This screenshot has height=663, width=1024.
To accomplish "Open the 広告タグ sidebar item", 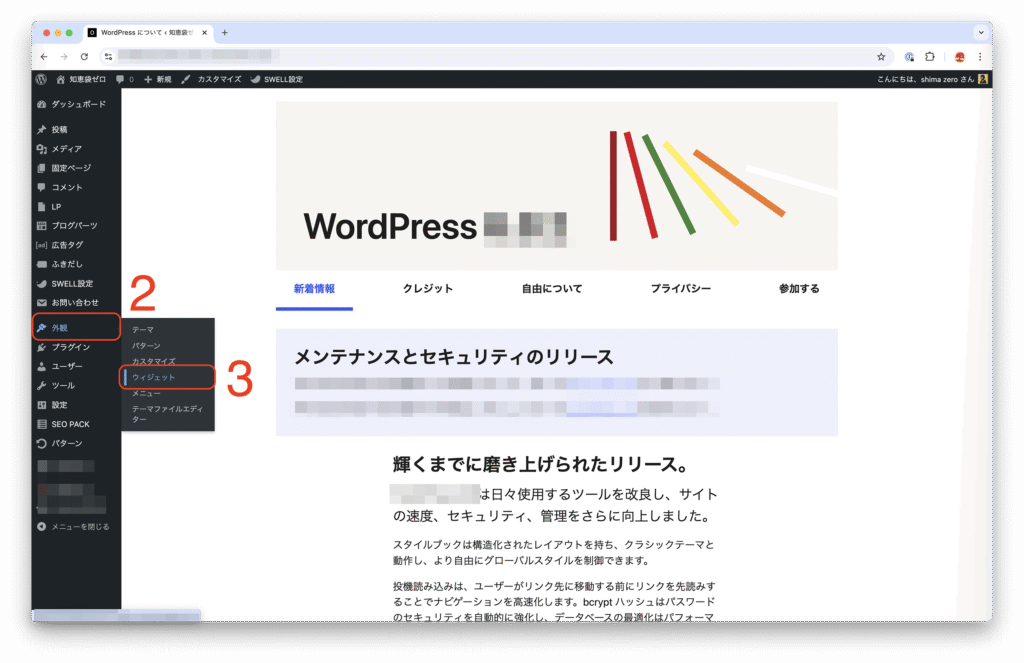I will (76, 245).
